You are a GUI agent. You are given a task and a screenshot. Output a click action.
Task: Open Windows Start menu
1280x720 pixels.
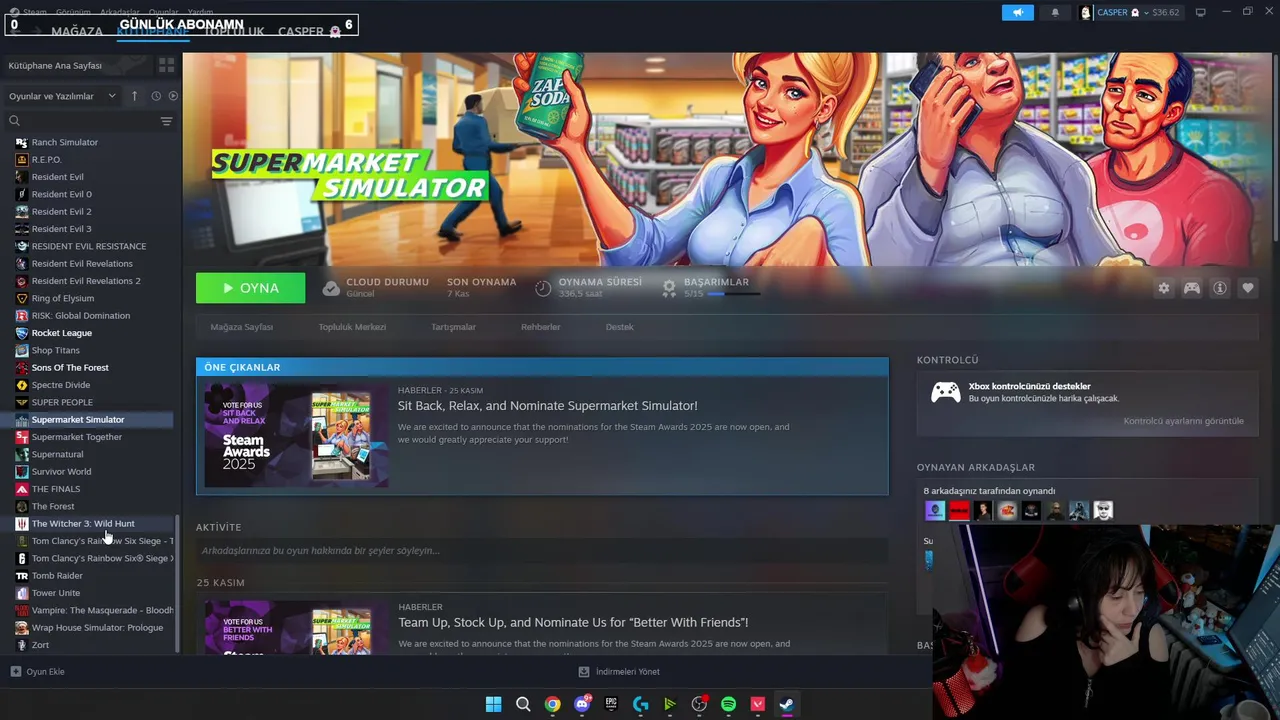coord(493,704)
